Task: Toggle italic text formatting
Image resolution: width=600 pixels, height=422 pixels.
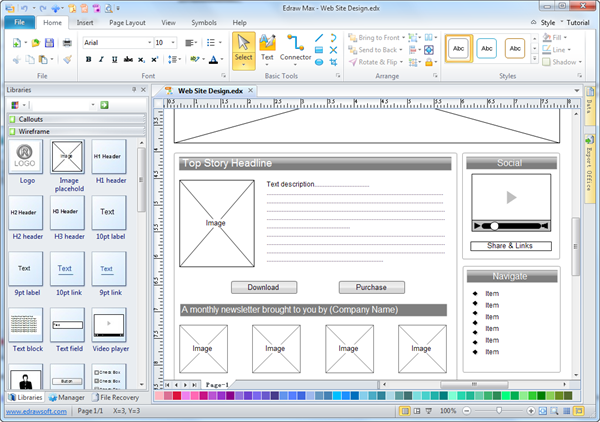Action: [101, 60]
